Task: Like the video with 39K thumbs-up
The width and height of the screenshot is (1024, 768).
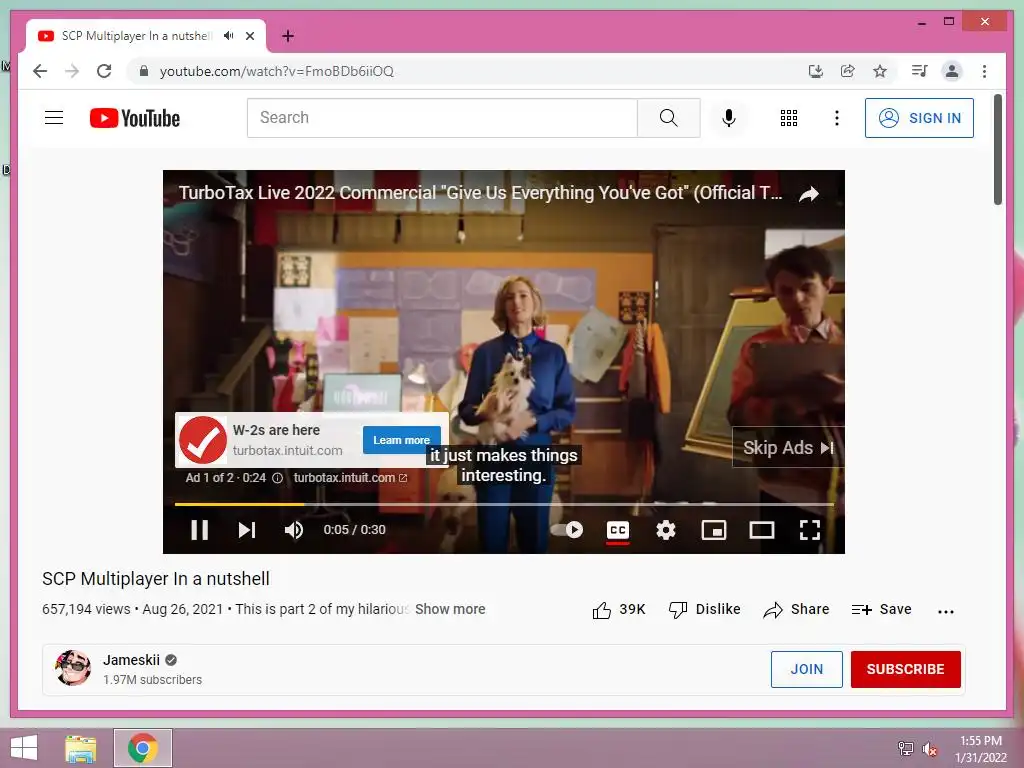Action: tap(618, 610)
